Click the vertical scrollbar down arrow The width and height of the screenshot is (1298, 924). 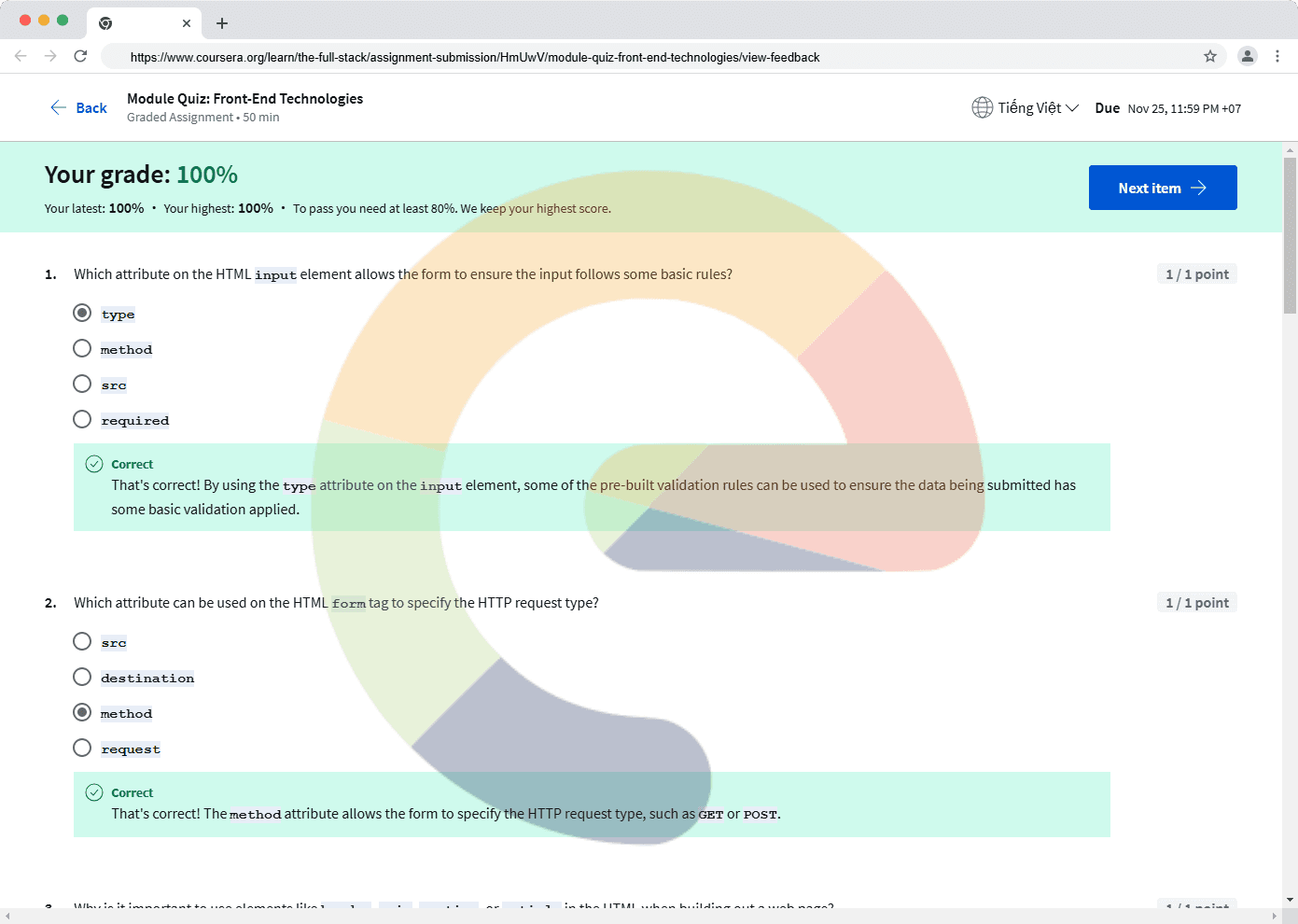[1290, 900]
